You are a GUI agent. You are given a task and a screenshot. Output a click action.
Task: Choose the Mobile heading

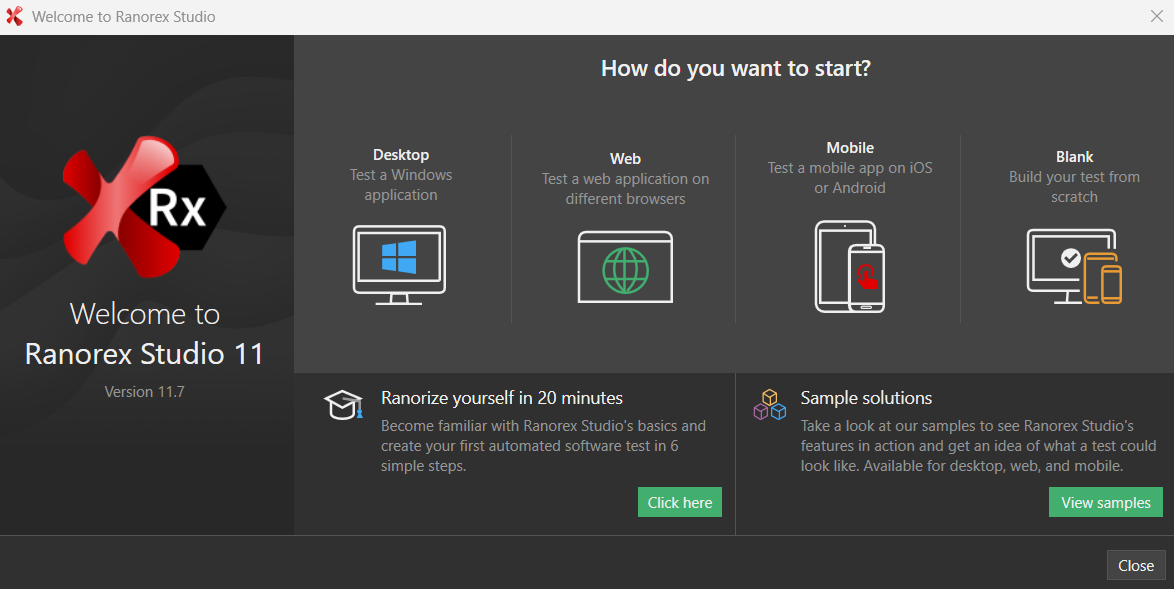click(x=850, y=147)
